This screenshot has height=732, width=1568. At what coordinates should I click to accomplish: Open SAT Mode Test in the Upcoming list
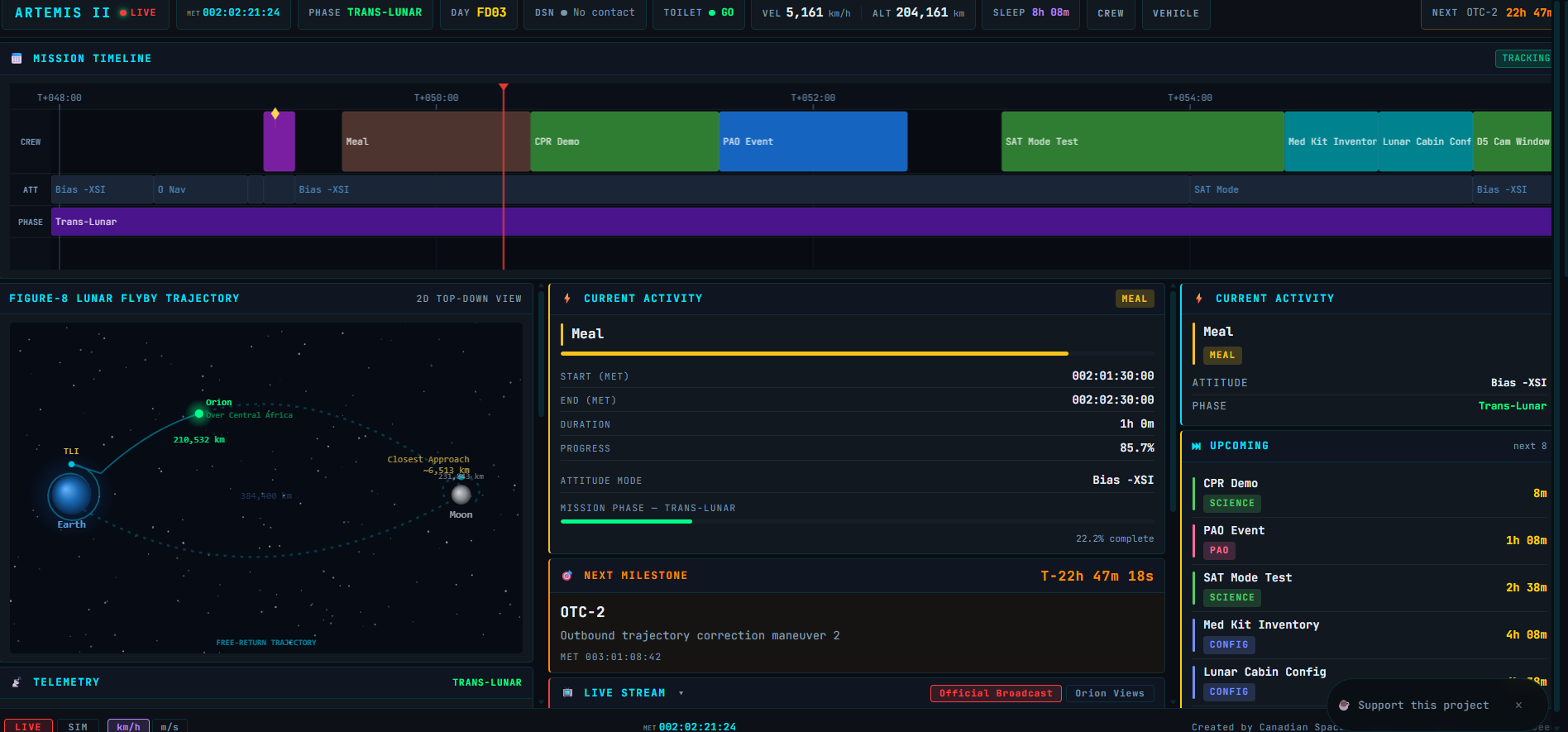[x=1370, y=588]
